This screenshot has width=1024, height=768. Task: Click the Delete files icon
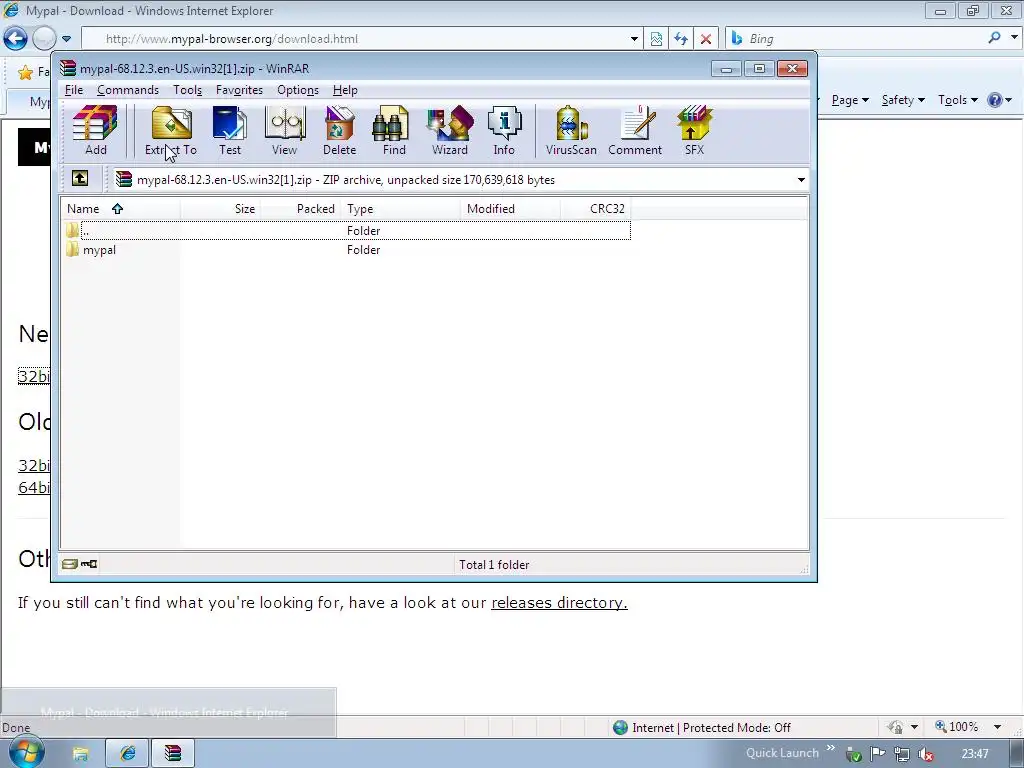point(340,131)
